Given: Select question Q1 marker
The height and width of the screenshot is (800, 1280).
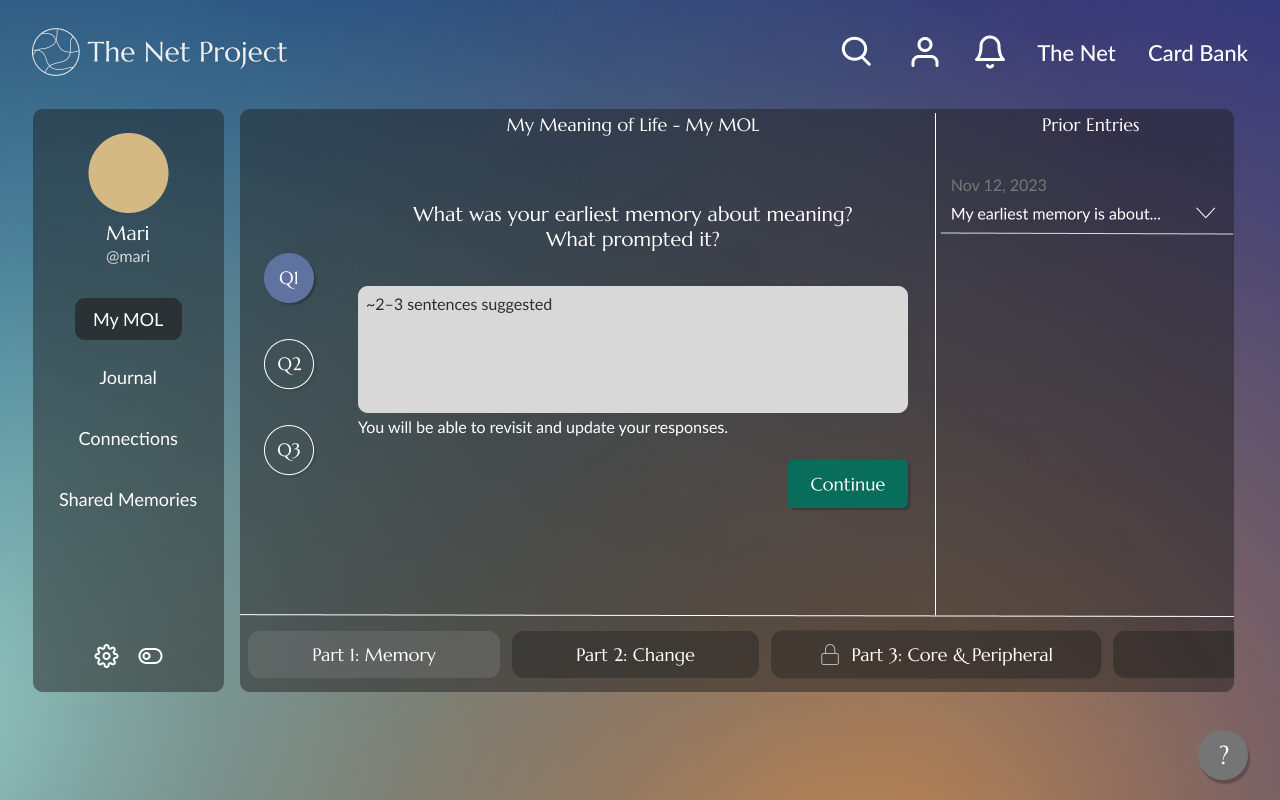Looking at the screenshot, I should [x=288, y=278].
